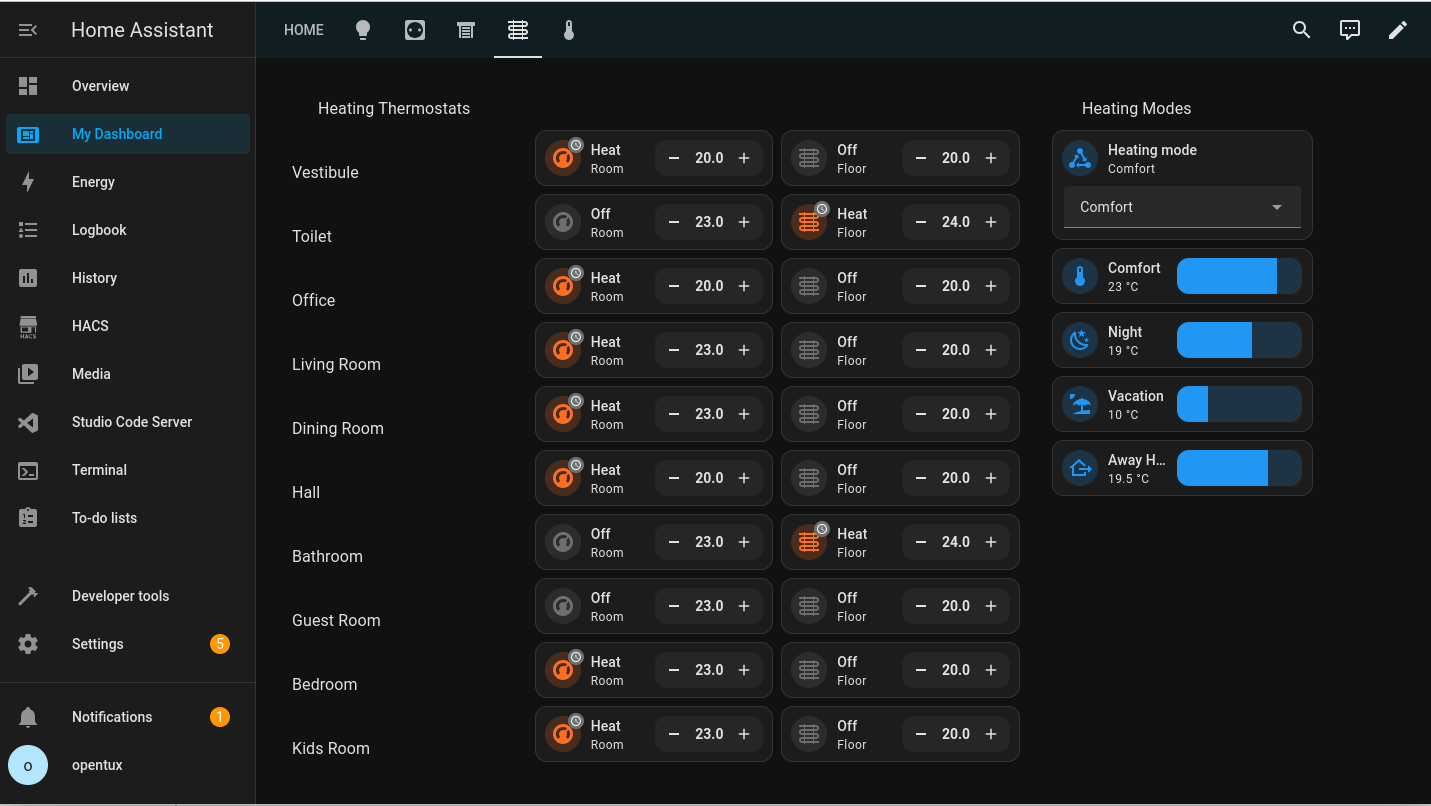Decrease Bathroom floor temperature with minus
This screenshot has height=806, width=1431.
point(921,542)
